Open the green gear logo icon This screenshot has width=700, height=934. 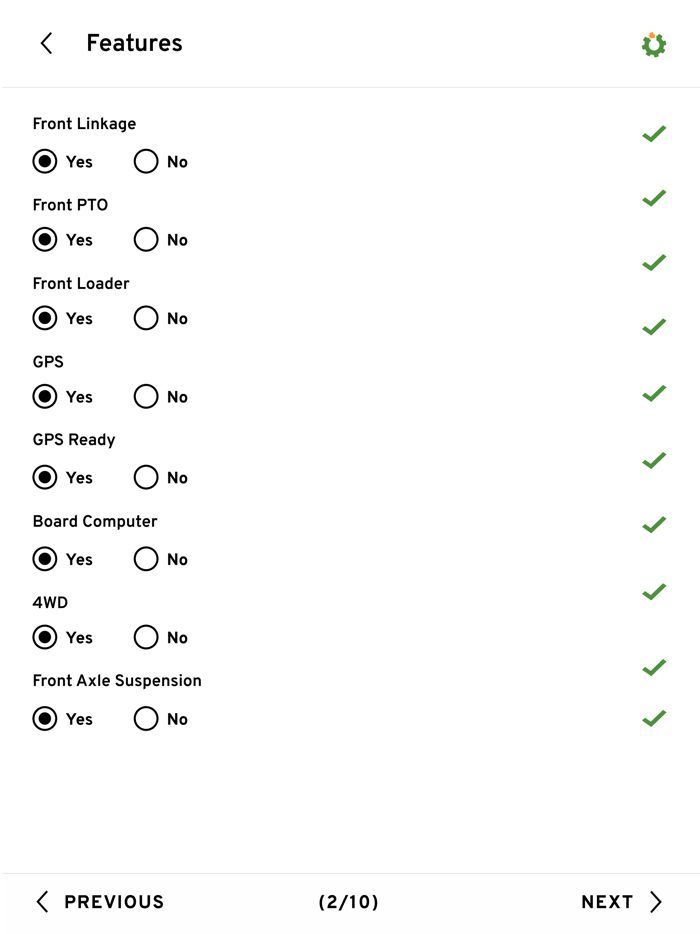pos(654,44)
